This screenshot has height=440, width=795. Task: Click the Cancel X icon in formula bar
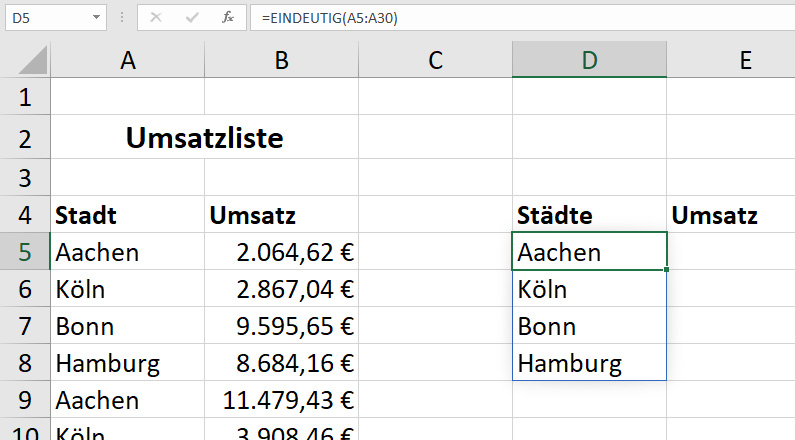pos(155,17)
